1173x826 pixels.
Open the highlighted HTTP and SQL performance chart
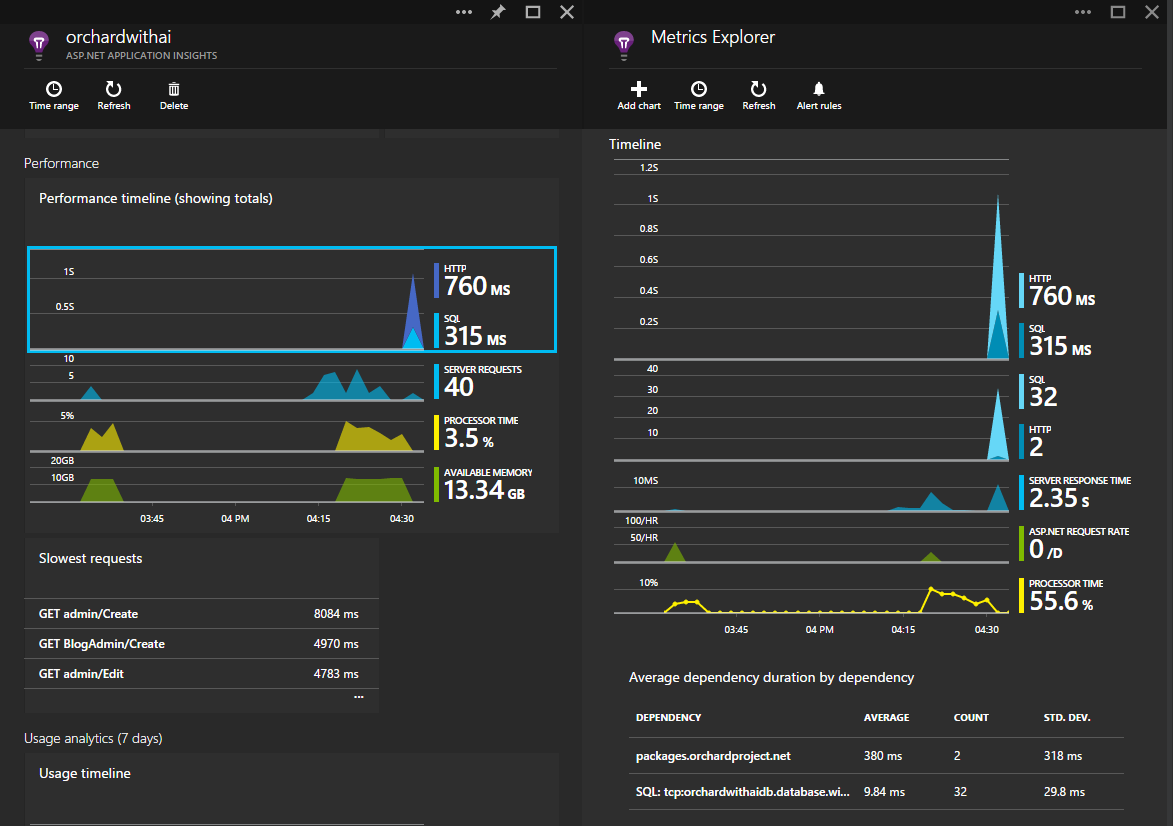point(292,299)
